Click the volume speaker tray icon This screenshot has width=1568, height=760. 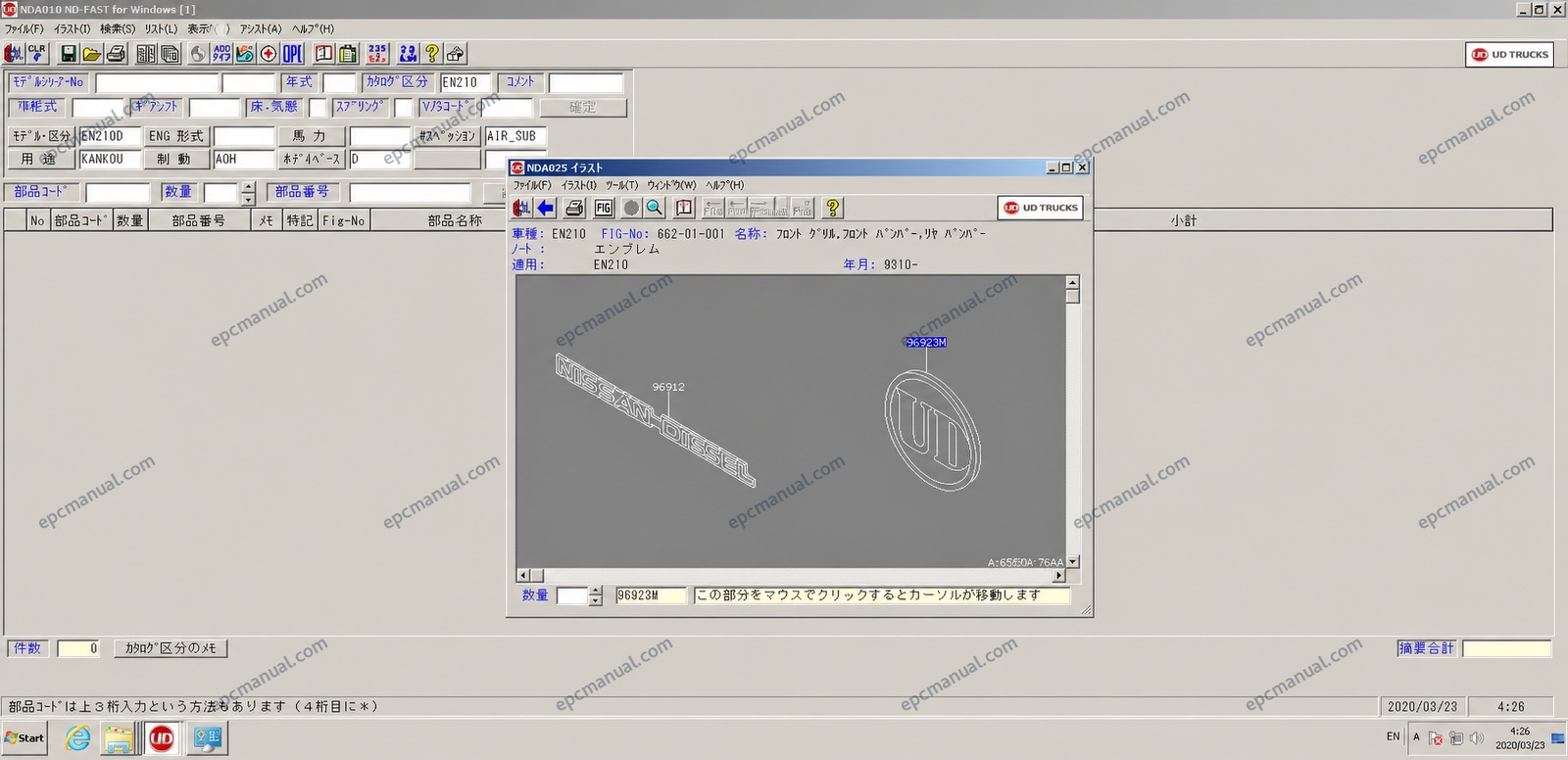click(x=1477, y=737)
